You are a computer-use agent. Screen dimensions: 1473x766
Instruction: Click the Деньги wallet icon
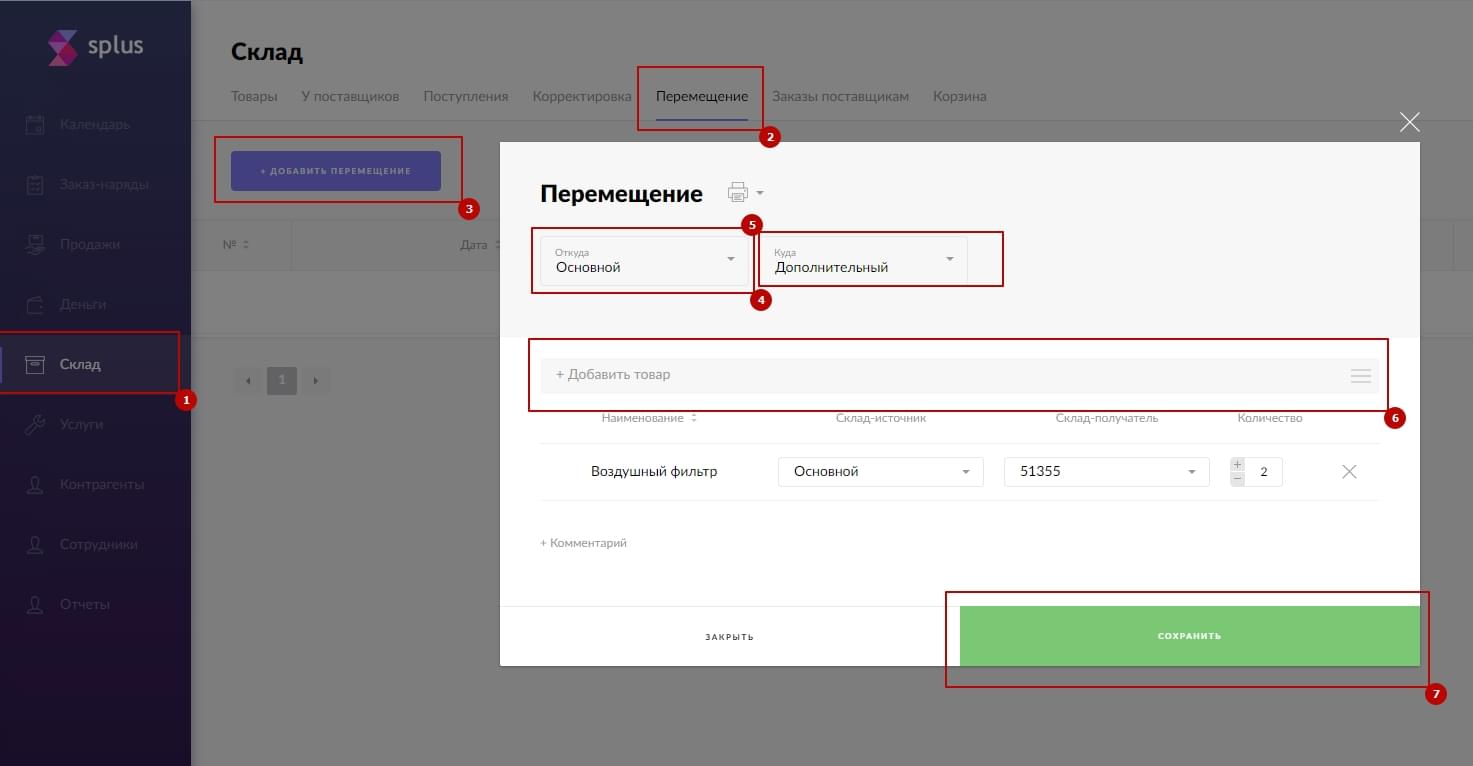[x=35, y=305]
